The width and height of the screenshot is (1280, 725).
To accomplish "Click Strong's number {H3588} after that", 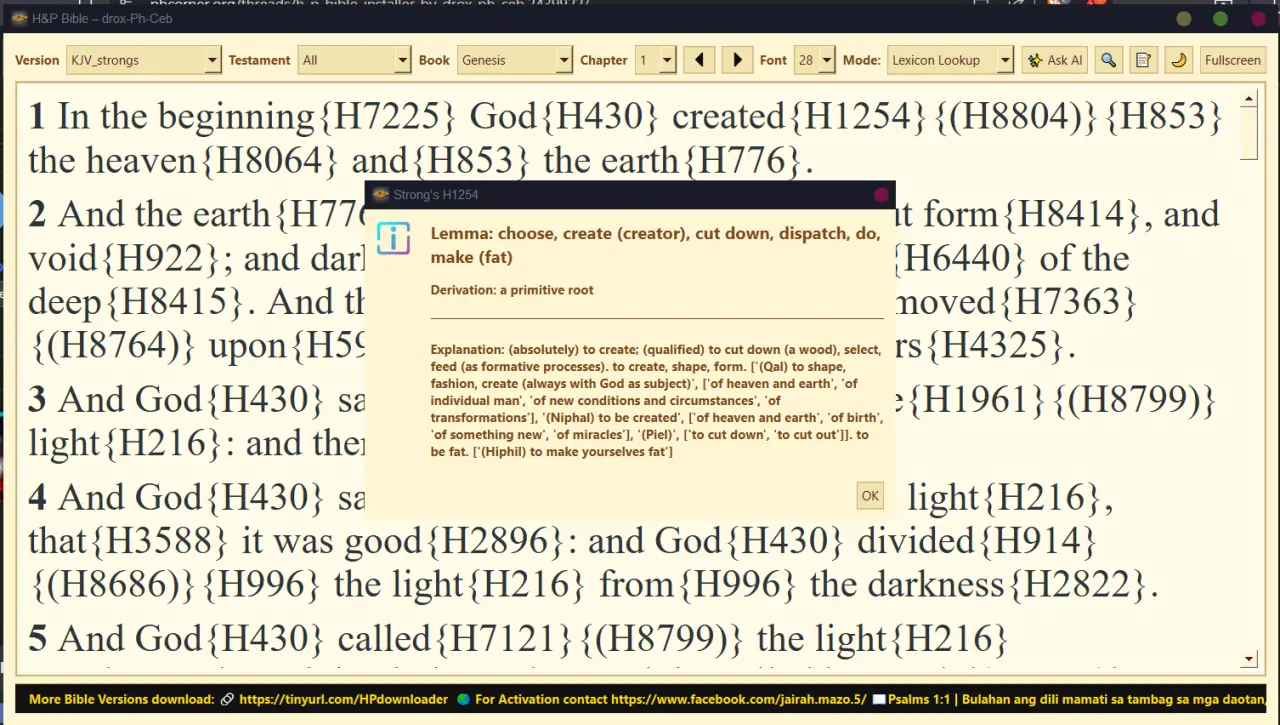I will pyautogui.click(x=159, y=541).
